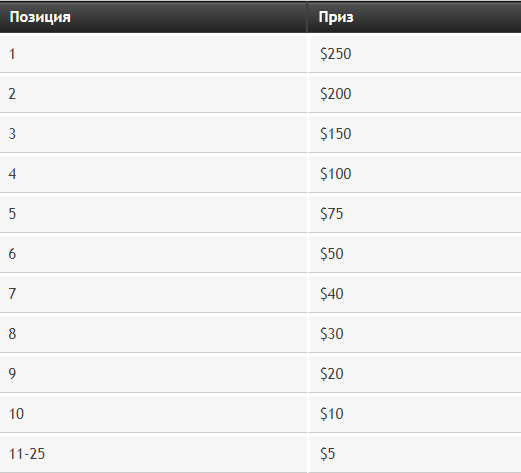
Task: Click the $100 prize value
Action: point(336,174)
